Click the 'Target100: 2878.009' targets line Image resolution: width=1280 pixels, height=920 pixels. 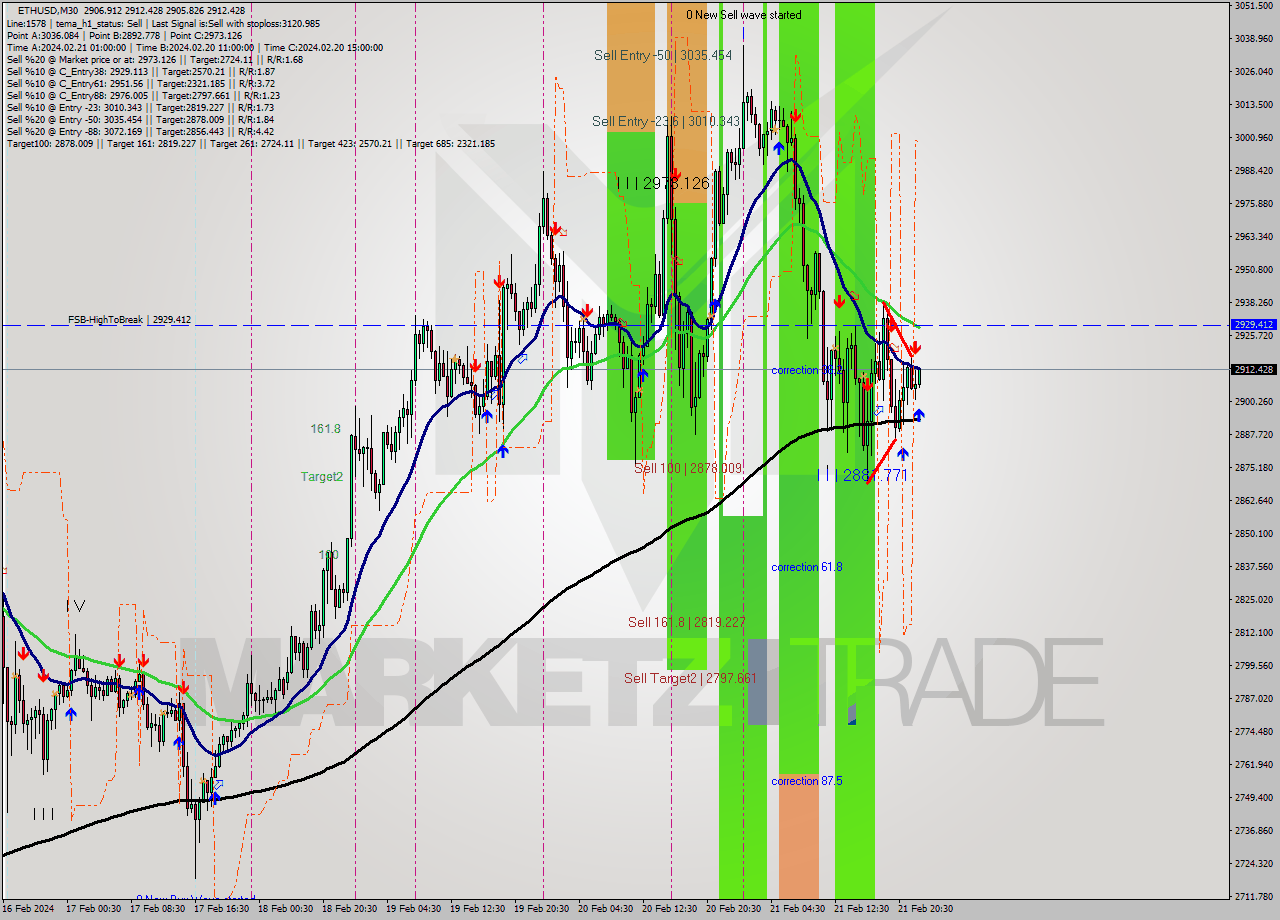click(x=251, y=143)
